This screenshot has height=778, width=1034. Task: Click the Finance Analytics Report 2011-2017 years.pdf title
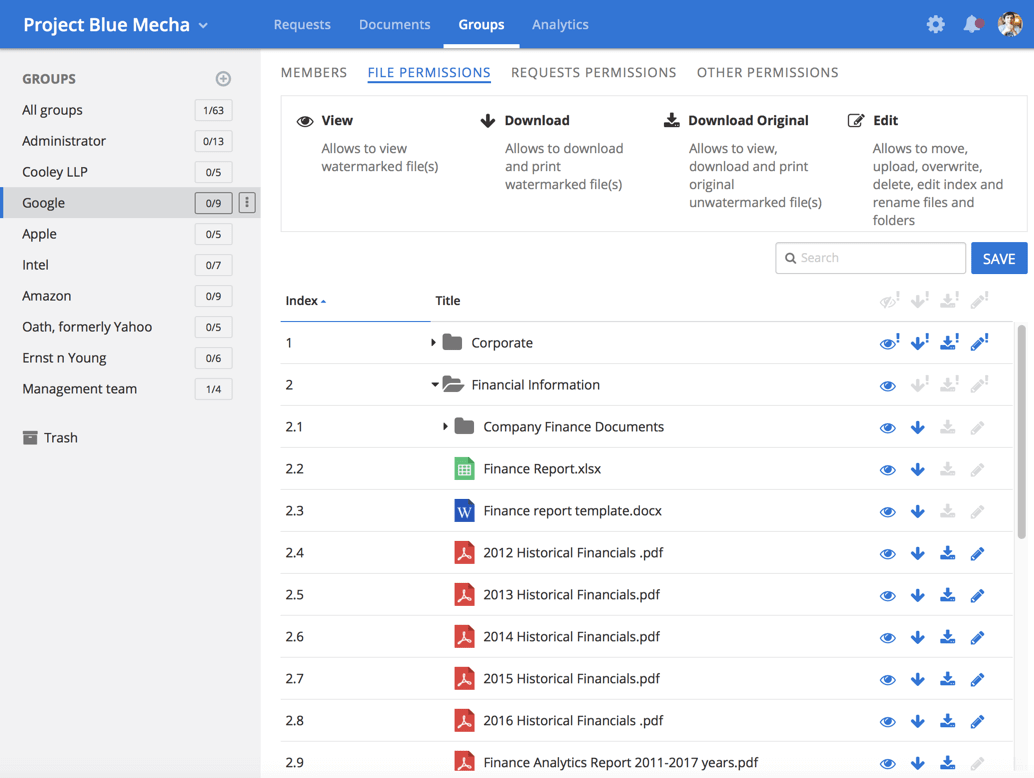pos(621,763)
